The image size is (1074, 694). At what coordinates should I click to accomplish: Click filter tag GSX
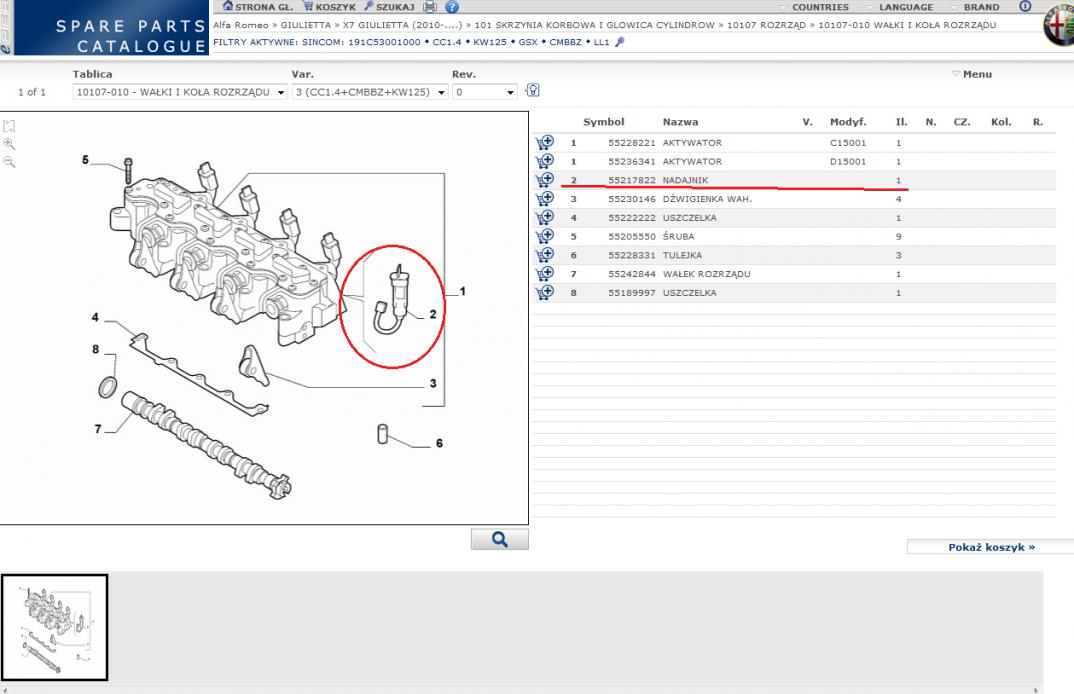coord(528,42)
